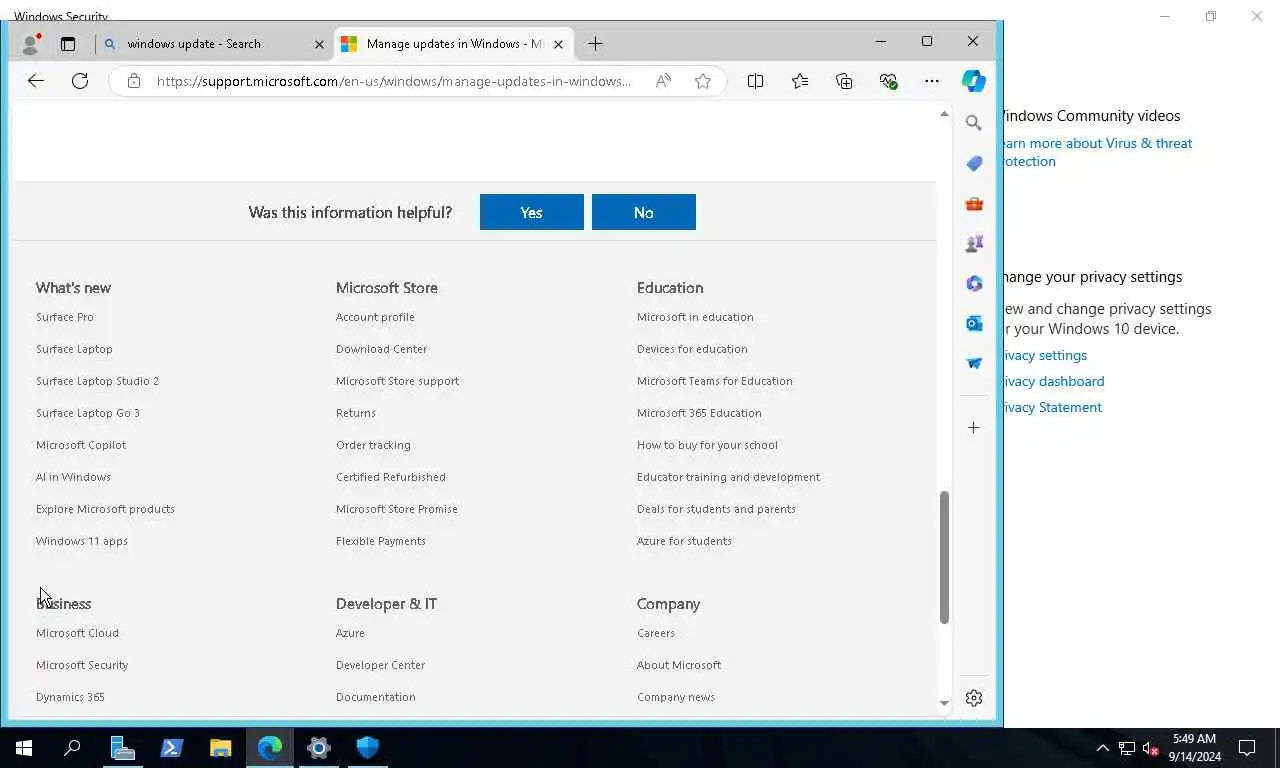Open the Microsoft Cloud link

77,633
